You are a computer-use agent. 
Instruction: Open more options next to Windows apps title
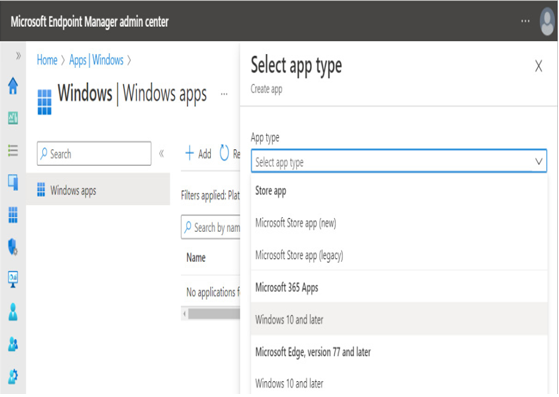224,94
